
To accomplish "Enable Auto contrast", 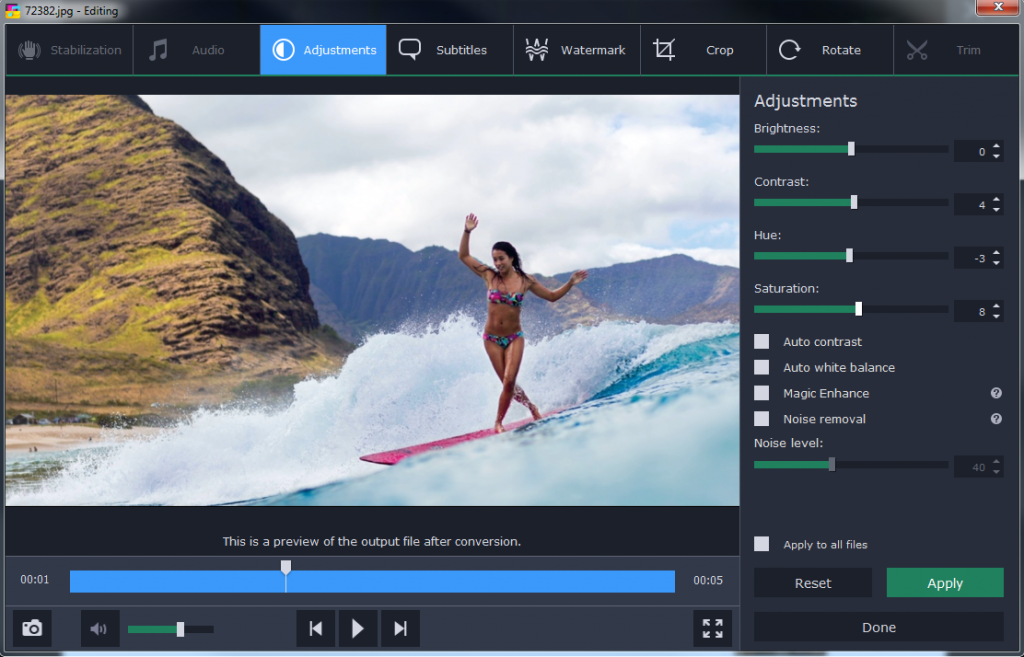I will [761, 341].
